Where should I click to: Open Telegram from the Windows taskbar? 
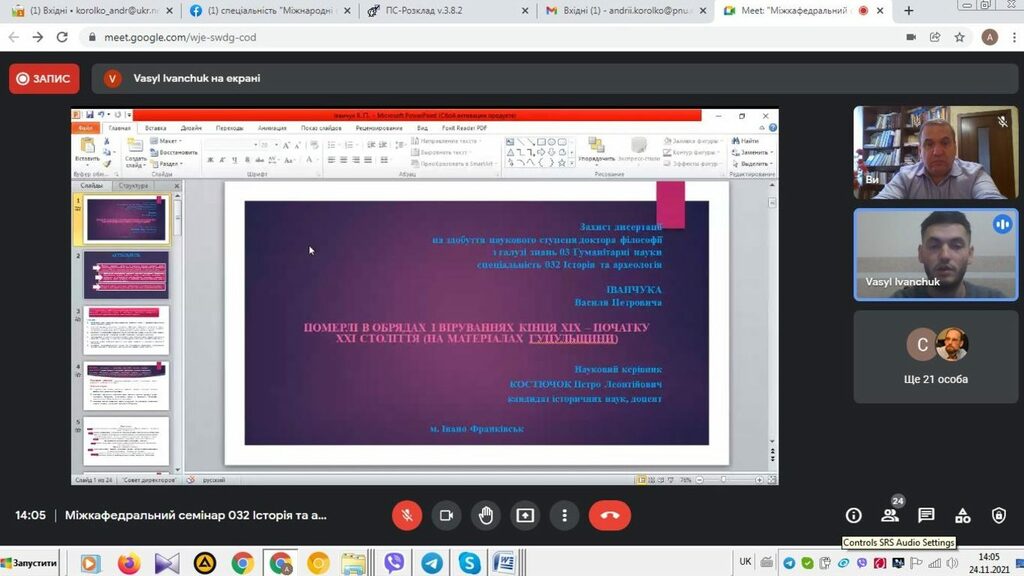[432, 563]
